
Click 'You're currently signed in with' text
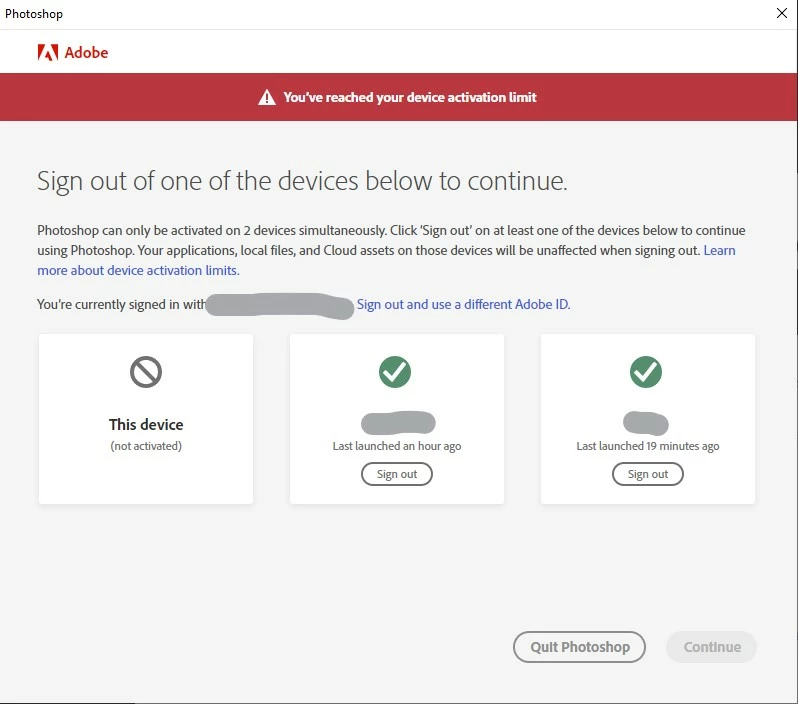(121, 304)
